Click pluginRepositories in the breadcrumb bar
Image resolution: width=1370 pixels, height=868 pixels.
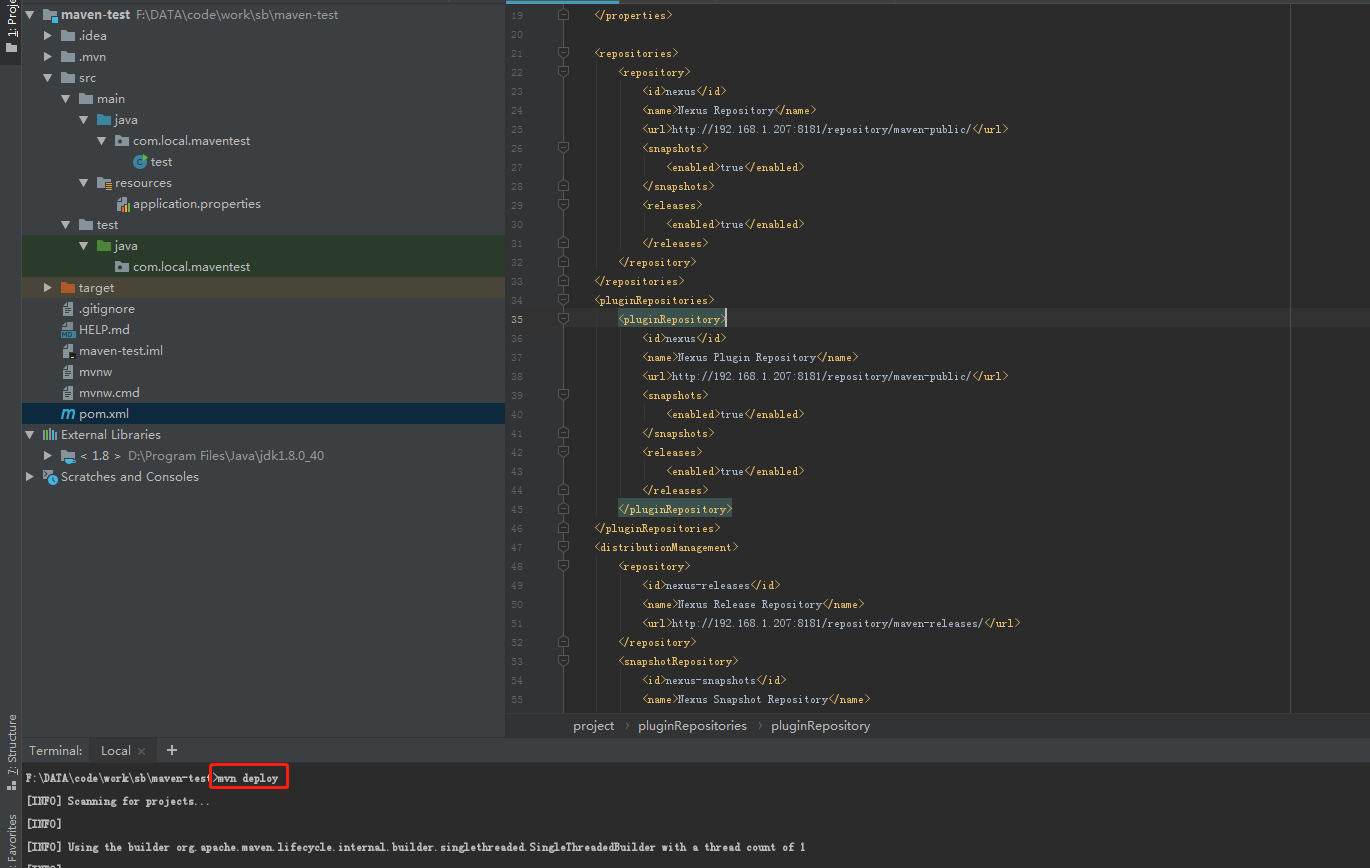(x=692, y=725)
